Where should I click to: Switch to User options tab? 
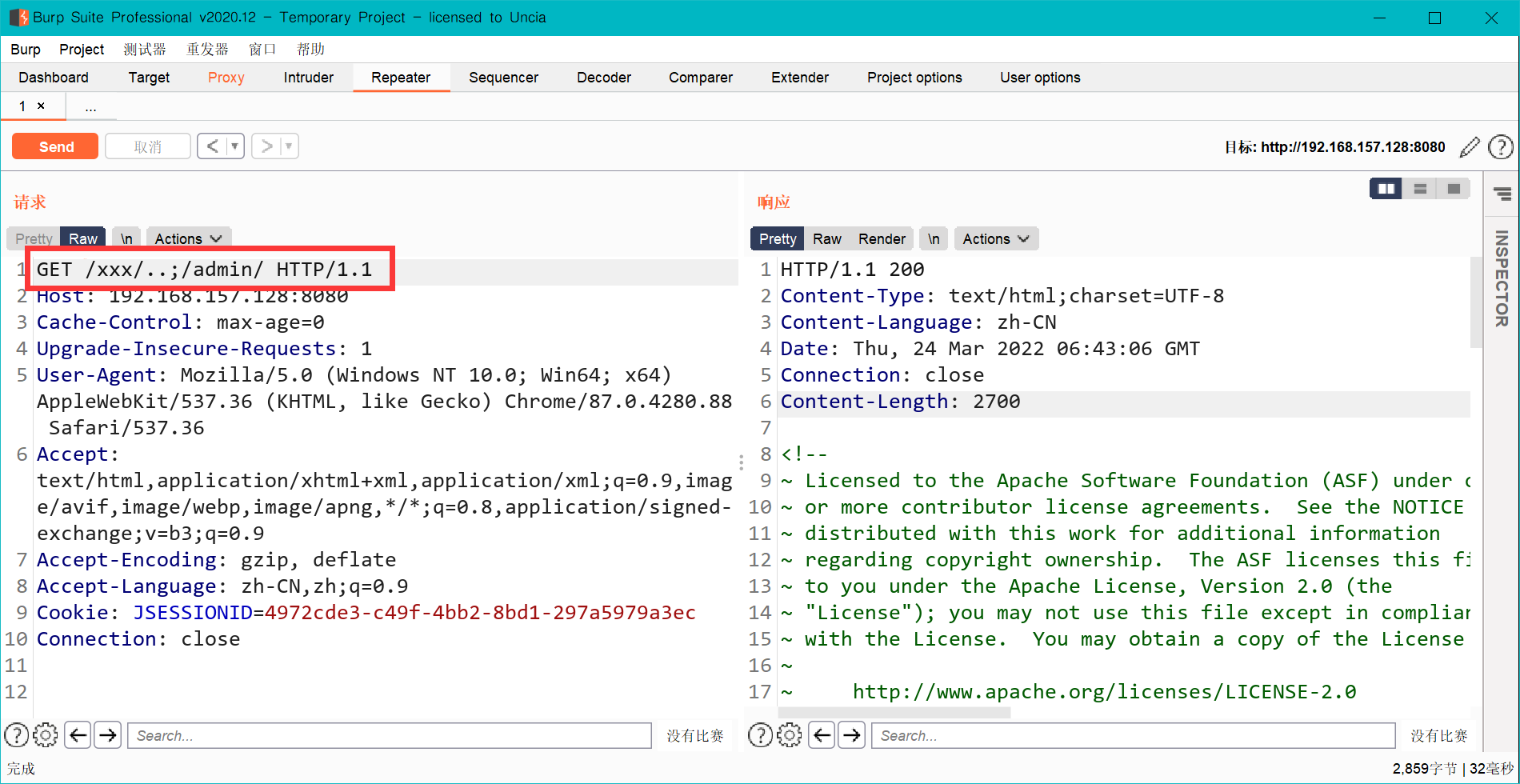coord(1040,78)
